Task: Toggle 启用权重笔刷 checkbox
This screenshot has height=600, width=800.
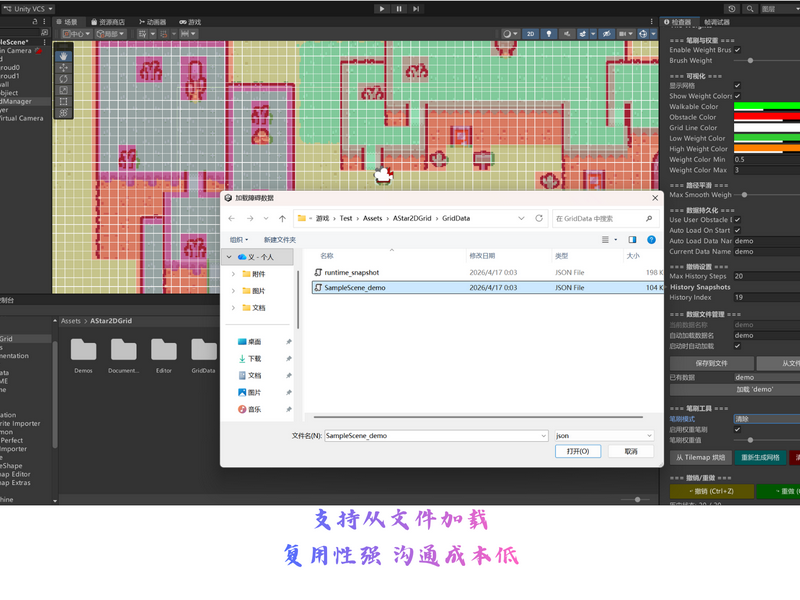Action: click(738, 430)
